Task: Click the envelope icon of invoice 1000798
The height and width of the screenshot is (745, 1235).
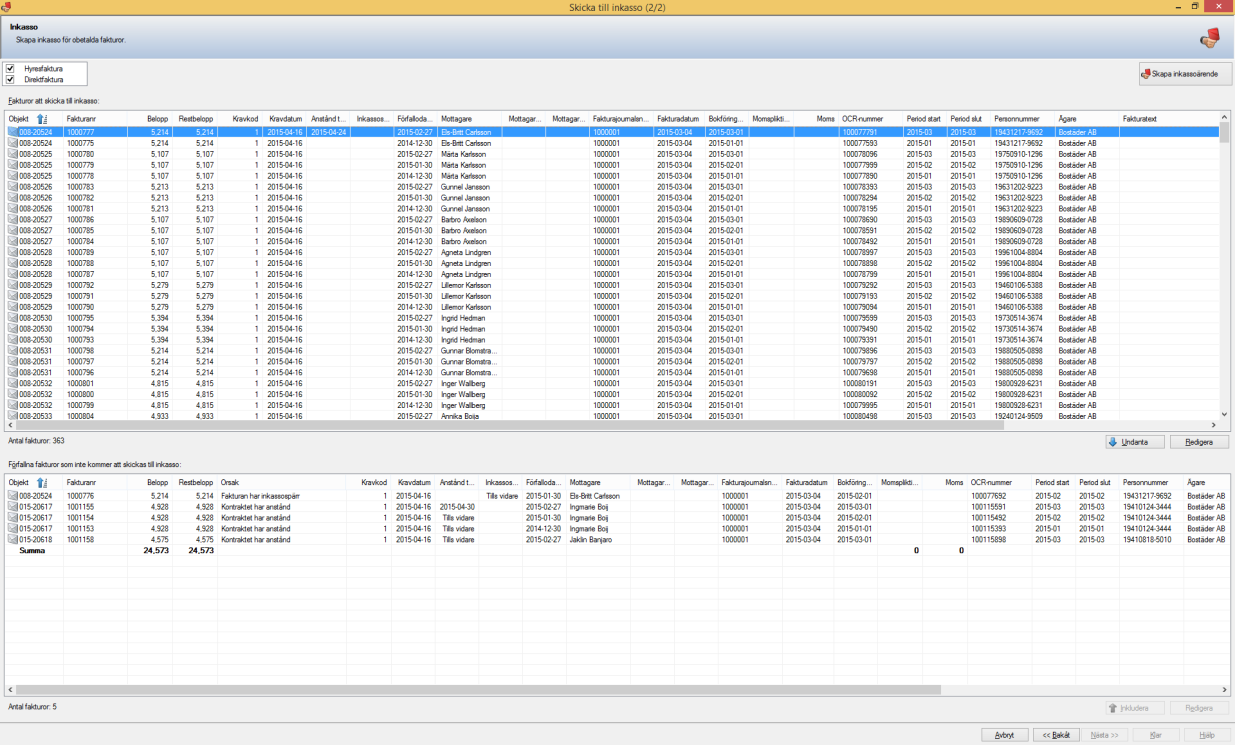Action: 13,350
